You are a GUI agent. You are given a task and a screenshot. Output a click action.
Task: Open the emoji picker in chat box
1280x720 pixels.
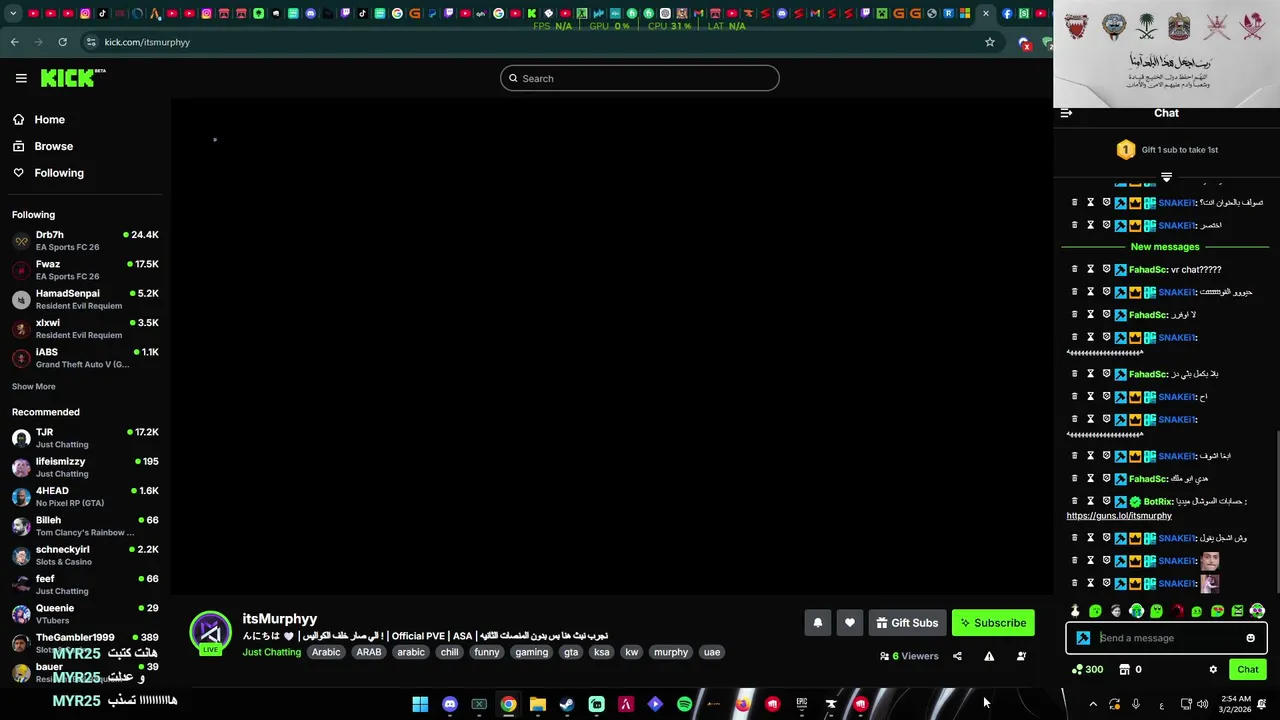[x=1250, y=638]
